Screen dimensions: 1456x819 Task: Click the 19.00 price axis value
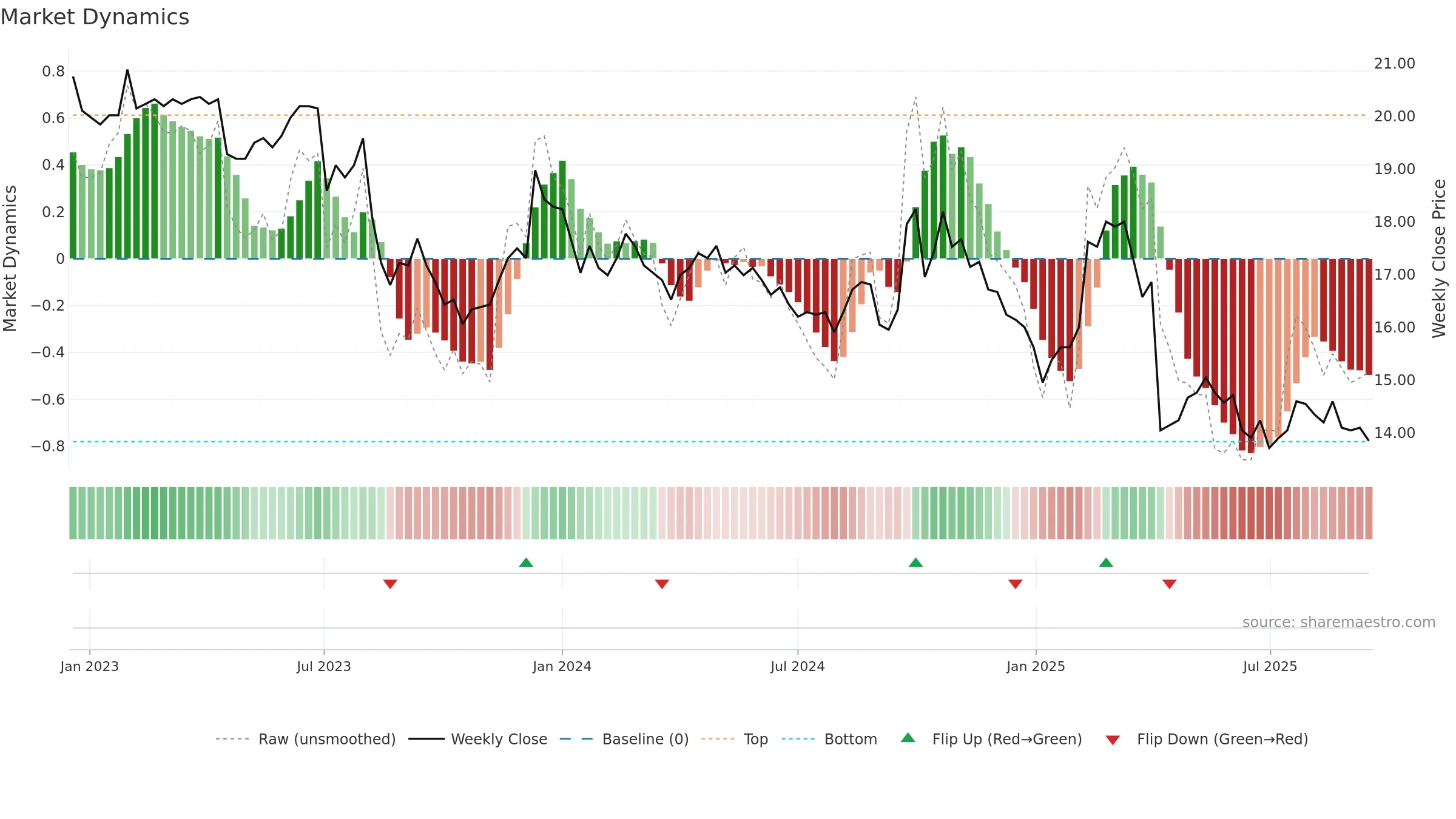tap(1395, 169)
